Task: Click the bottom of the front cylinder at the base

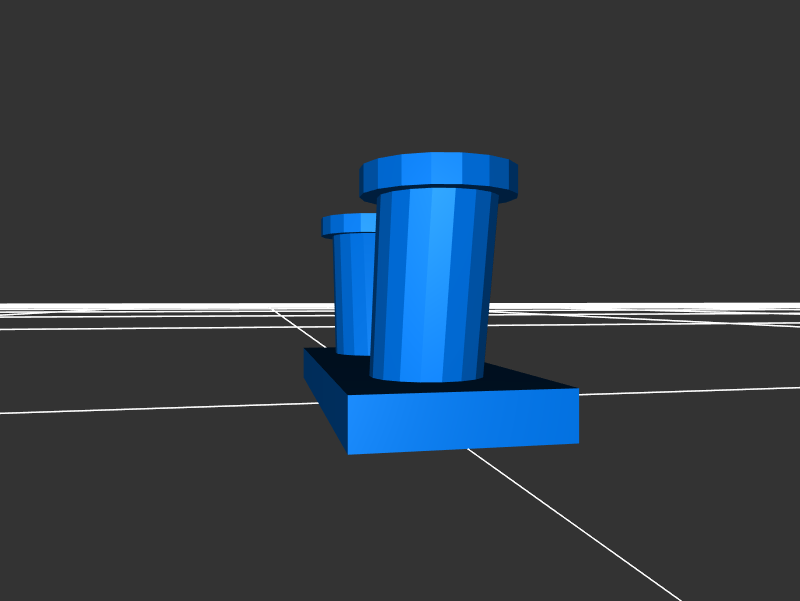Action: 428,374
